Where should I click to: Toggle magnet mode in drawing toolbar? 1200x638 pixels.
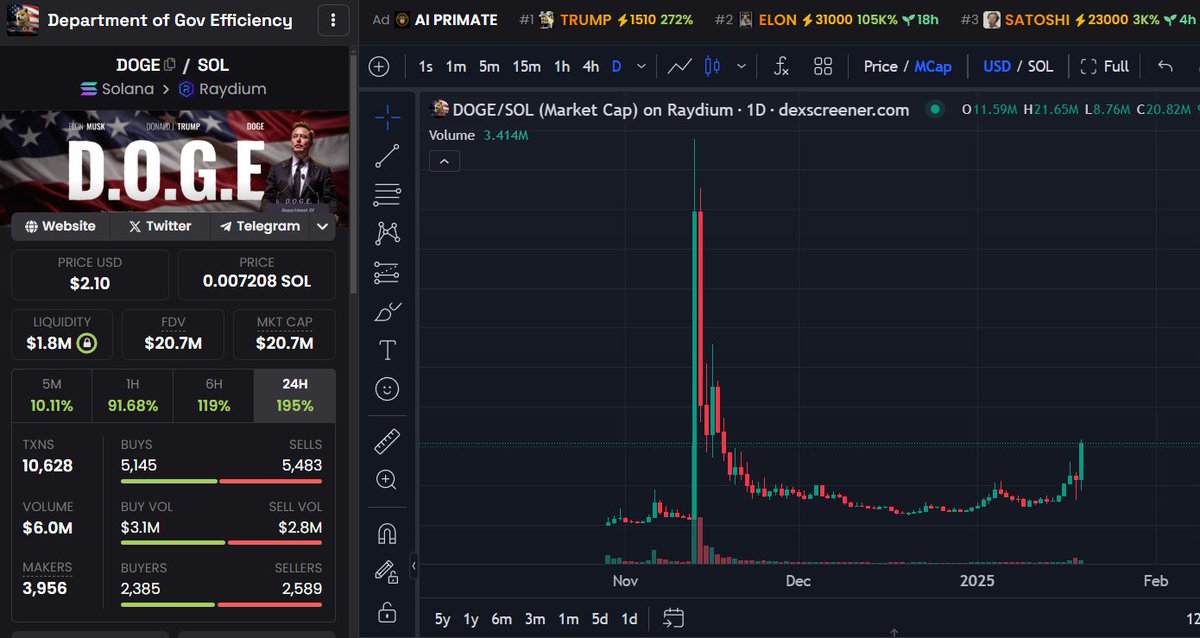click(387, 533)
